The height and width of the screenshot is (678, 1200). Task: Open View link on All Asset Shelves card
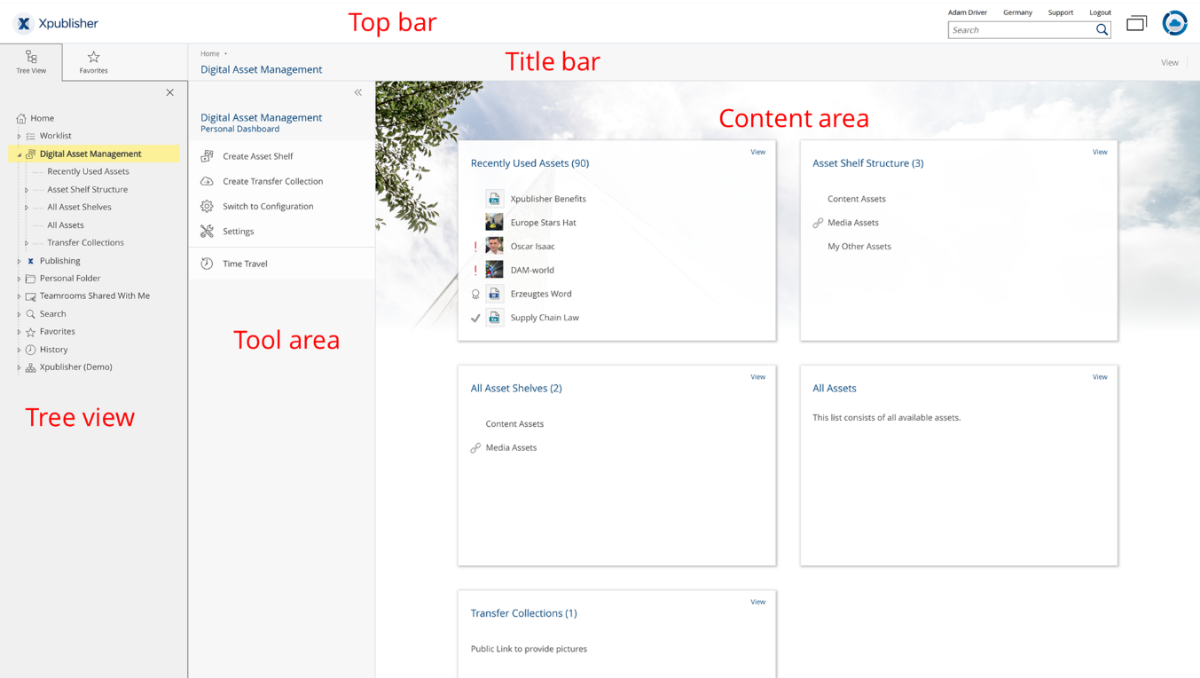point(758,377)
